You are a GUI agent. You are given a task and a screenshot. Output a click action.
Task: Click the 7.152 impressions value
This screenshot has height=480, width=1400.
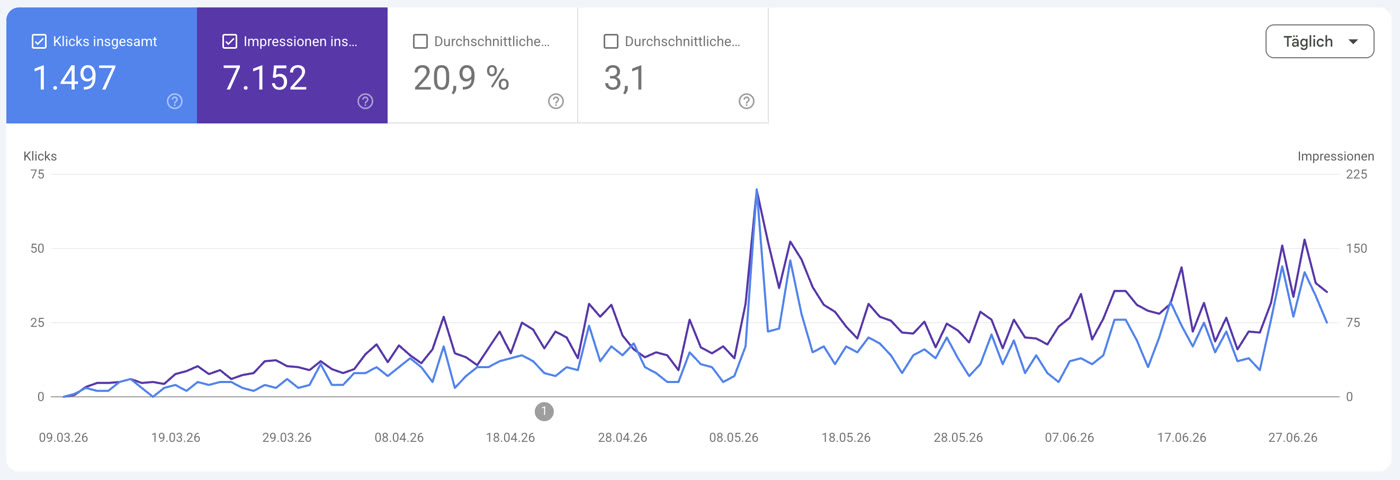pos(265,78)
